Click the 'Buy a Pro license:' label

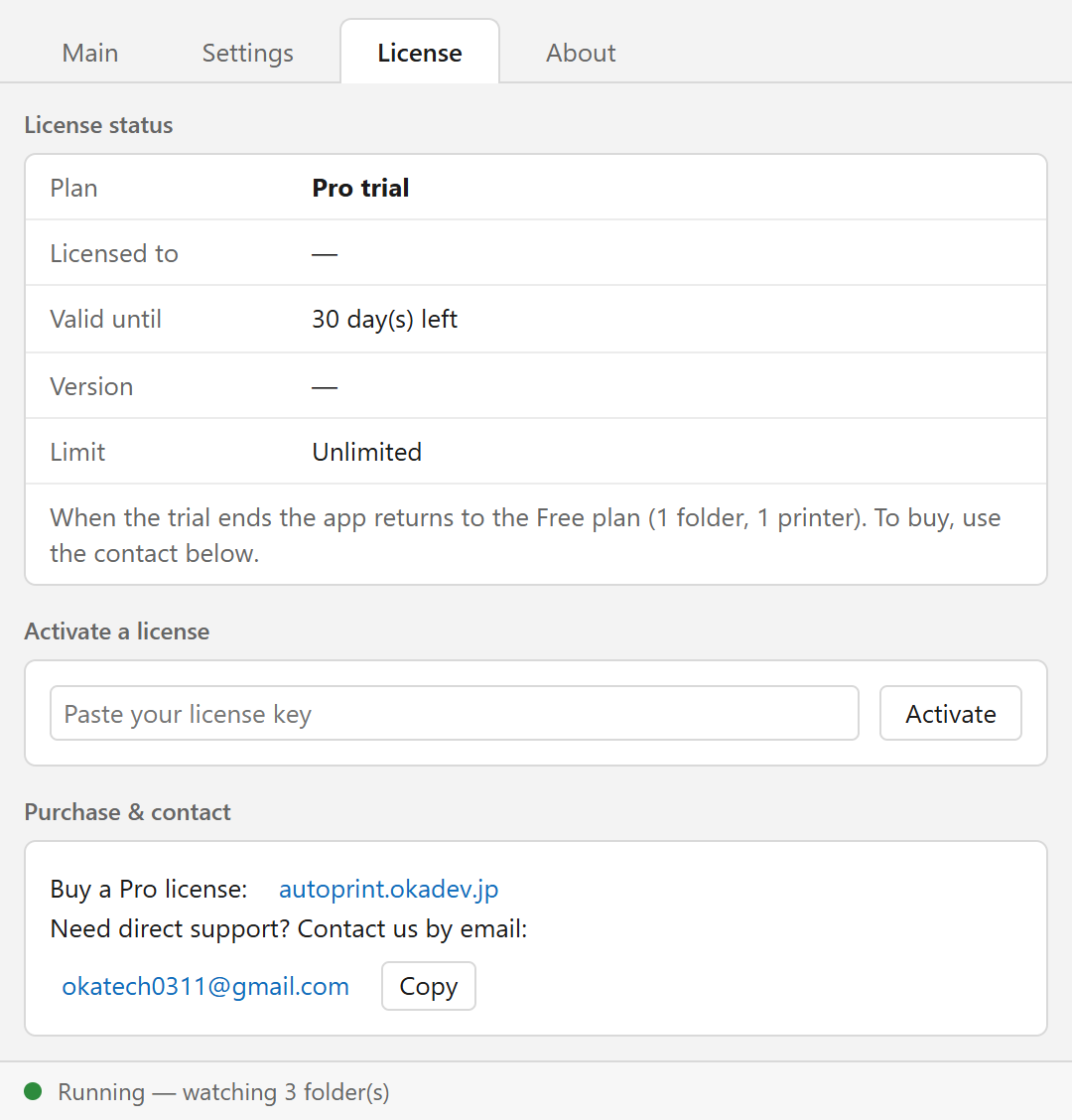pyautogui.click(x=149, y=890)
